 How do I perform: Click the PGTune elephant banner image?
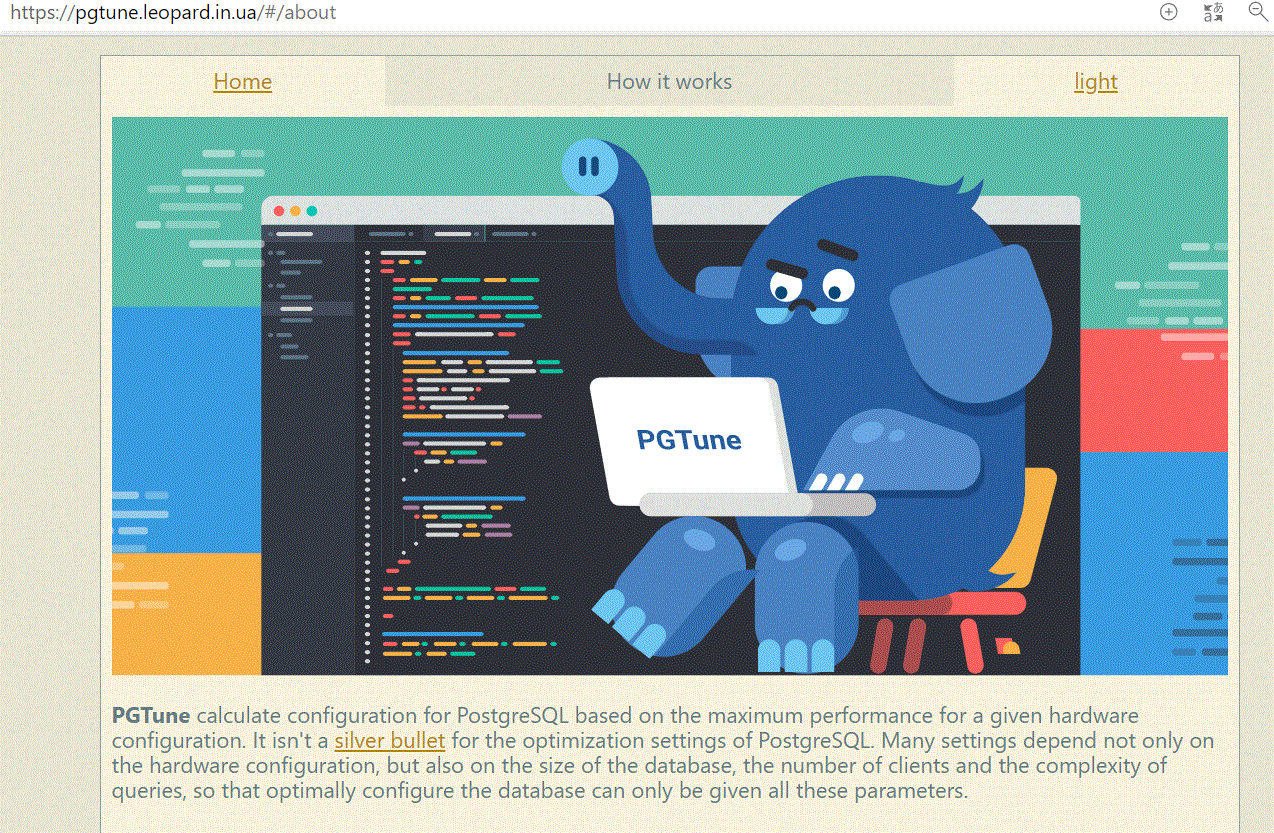pos(669,396)
